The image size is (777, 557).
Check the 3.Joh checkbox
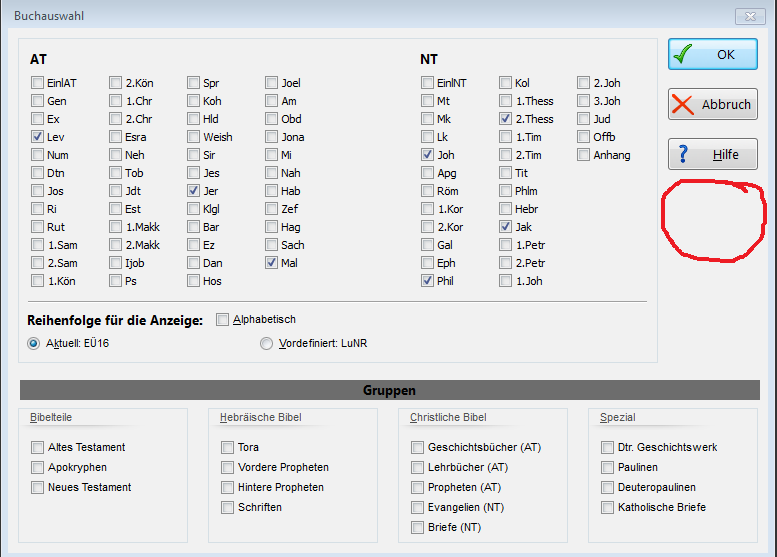(x=583, y=101)
